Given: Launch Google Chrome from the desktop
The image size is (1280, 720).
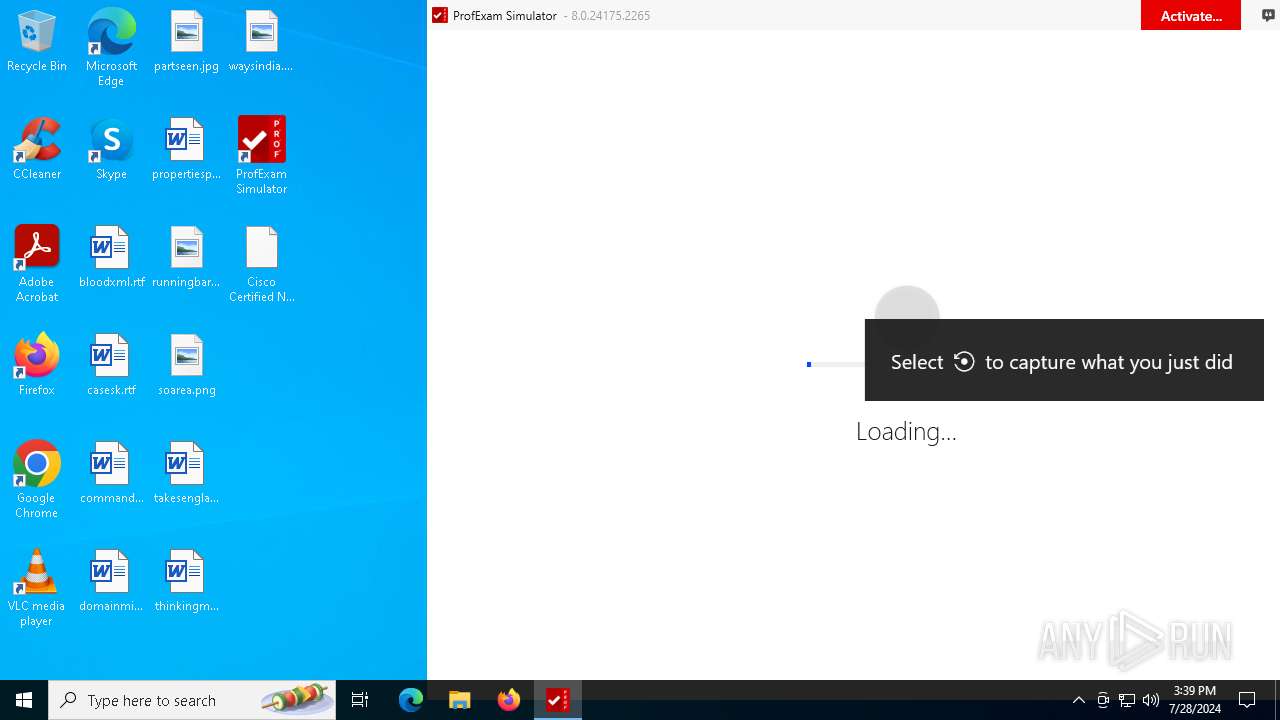Looking at the screenshot, I should pos(37,480).
